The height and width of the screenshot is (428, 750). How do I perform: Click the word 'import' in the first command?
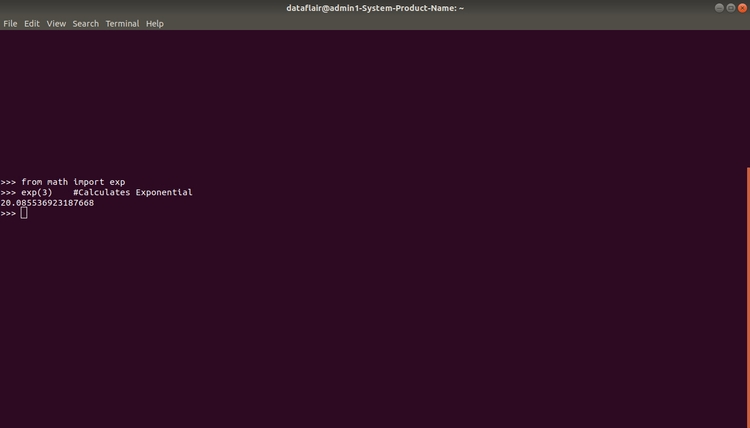tap(89, 182)
